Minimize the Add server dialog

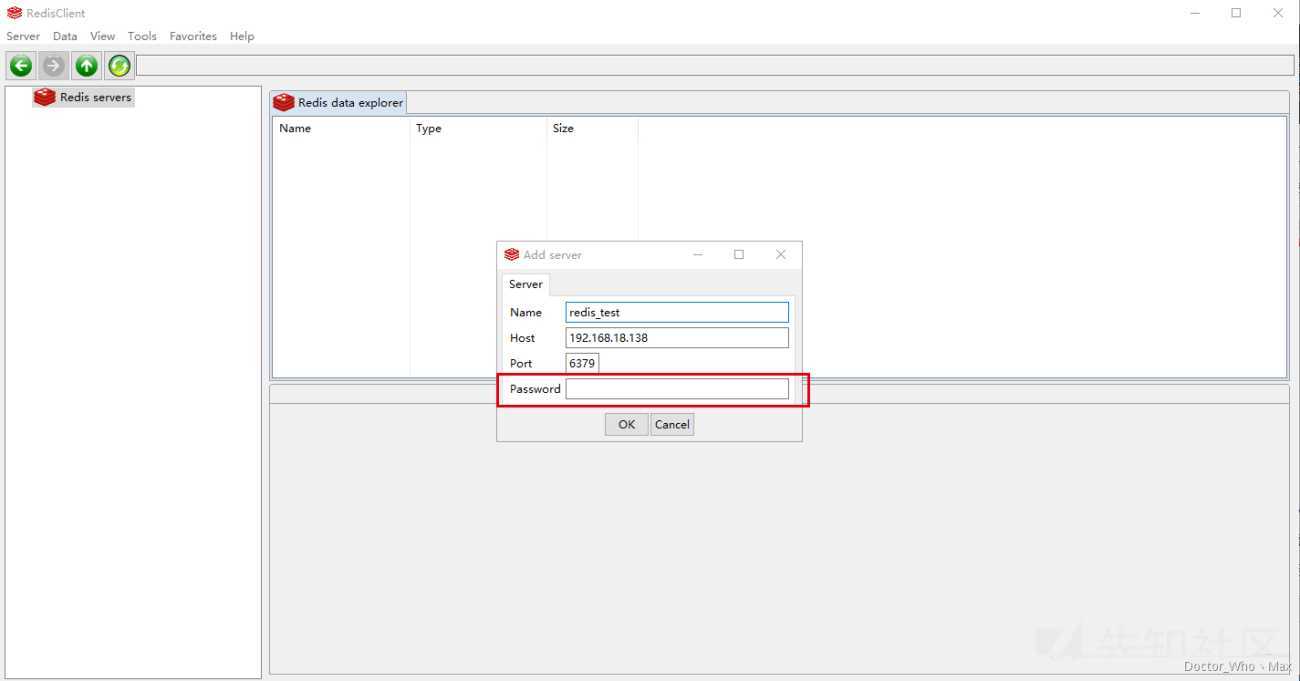698,255
